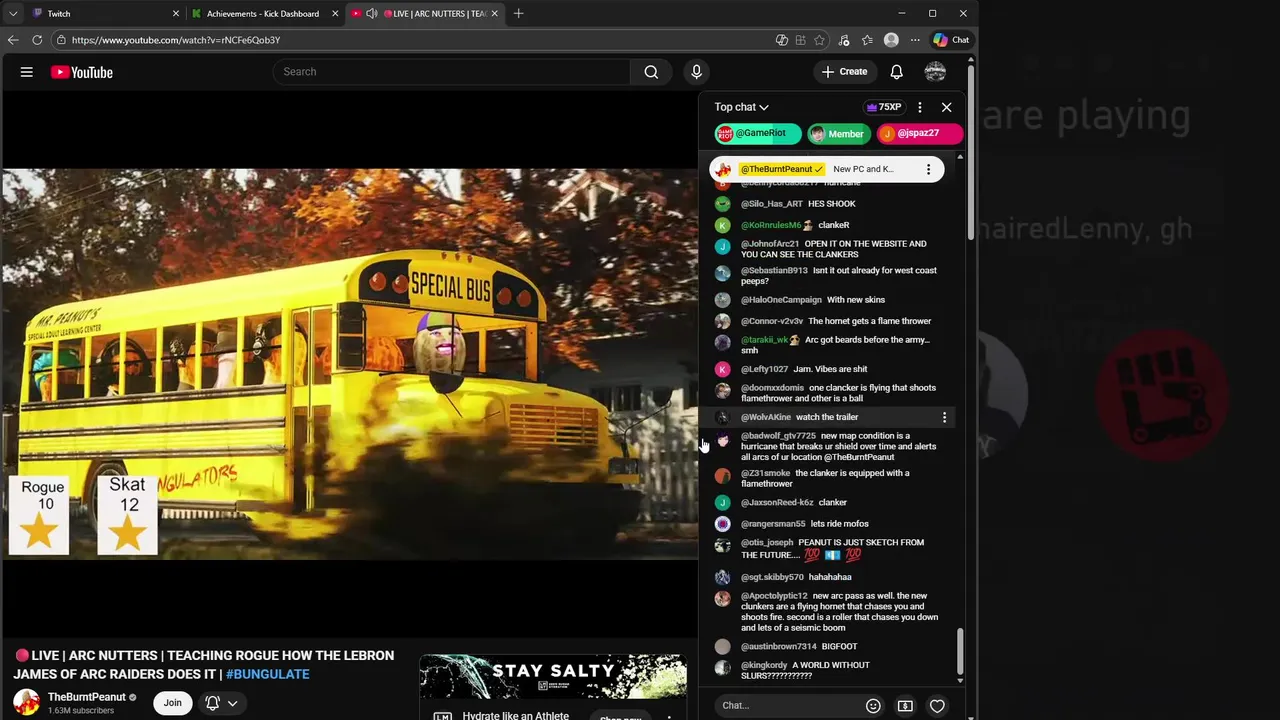Open the emoji picker in chat
The height and width of the screenshot is (720, 1280).
pos(873,706)
